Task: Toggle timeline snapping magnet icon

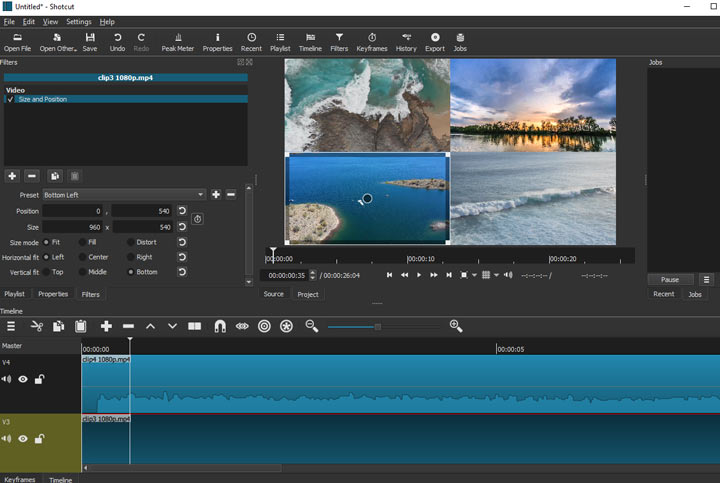Action: (220, 326)
